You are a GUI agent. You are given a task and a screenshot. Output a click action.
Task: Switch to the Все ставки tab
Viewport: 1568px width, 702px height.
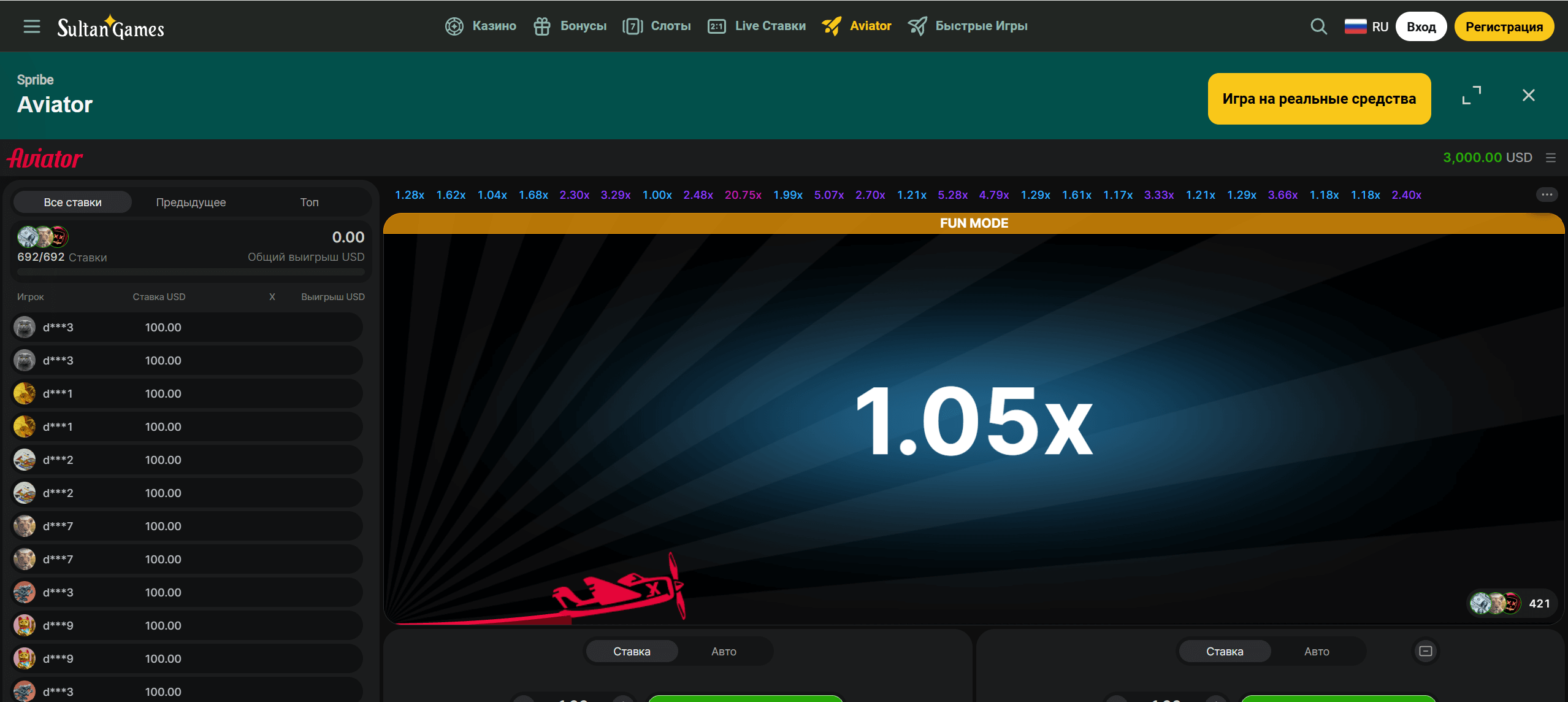point(72,202)
